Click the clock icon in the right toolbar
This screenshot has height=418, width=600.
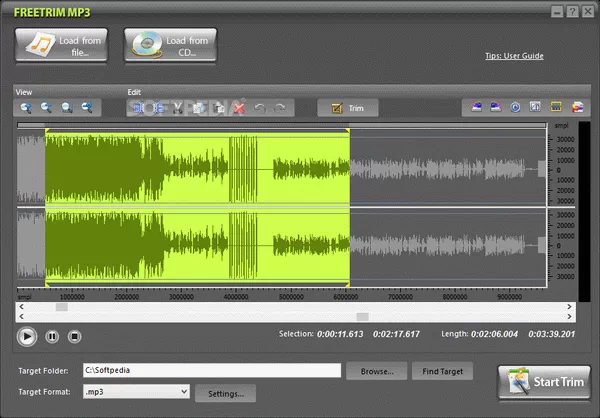coord(515,107)
